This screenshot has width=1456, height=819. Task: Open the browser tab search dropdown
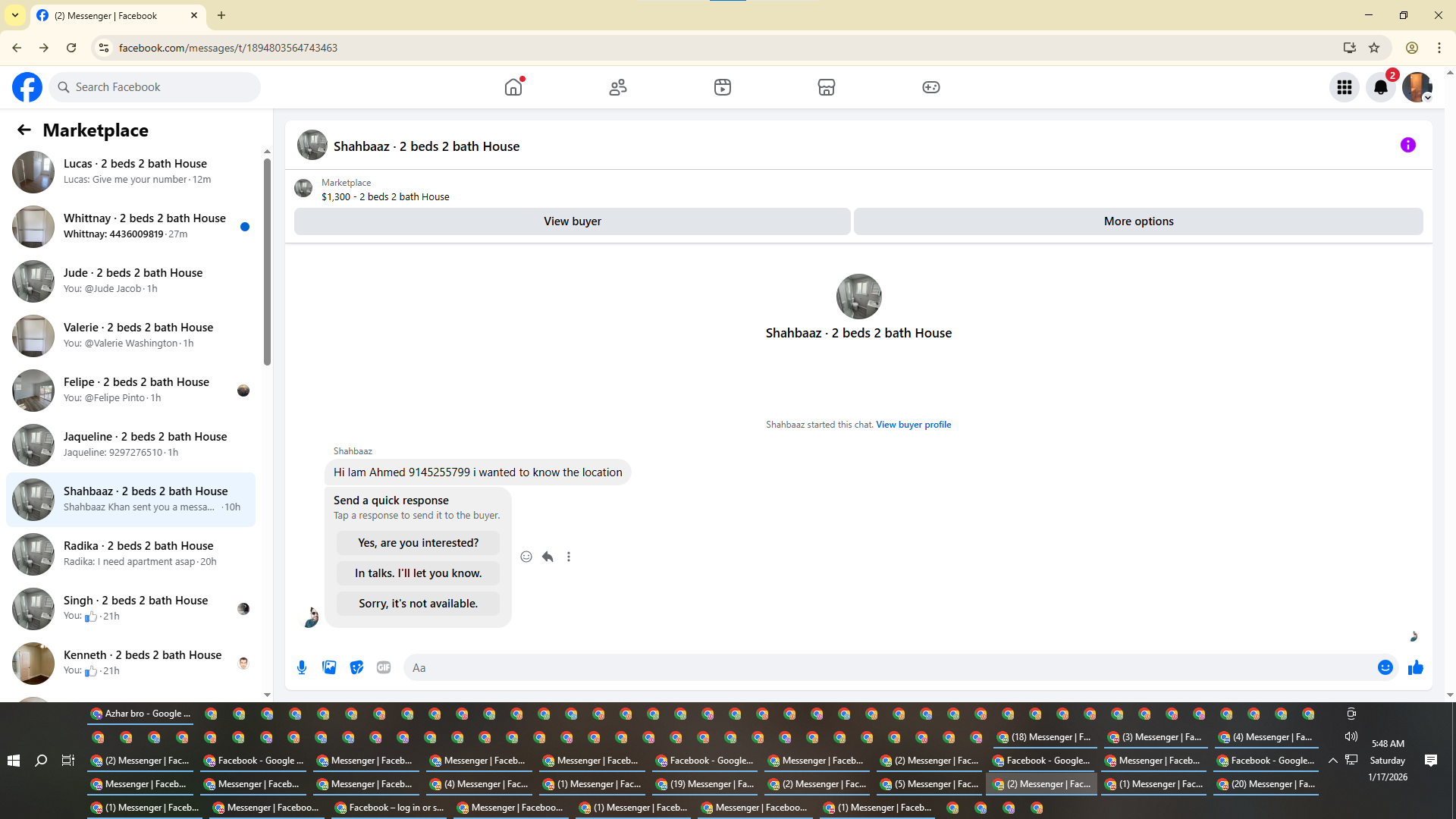(x=14, y=15)
